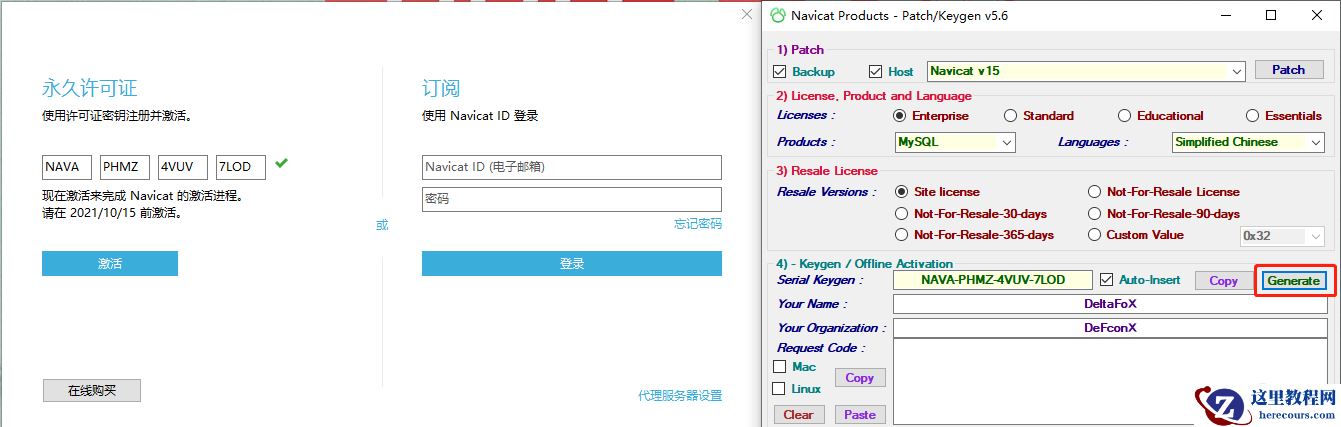Click the Paste button
The height and width of the screenshot is (427, 1341).
coord(859,415)
